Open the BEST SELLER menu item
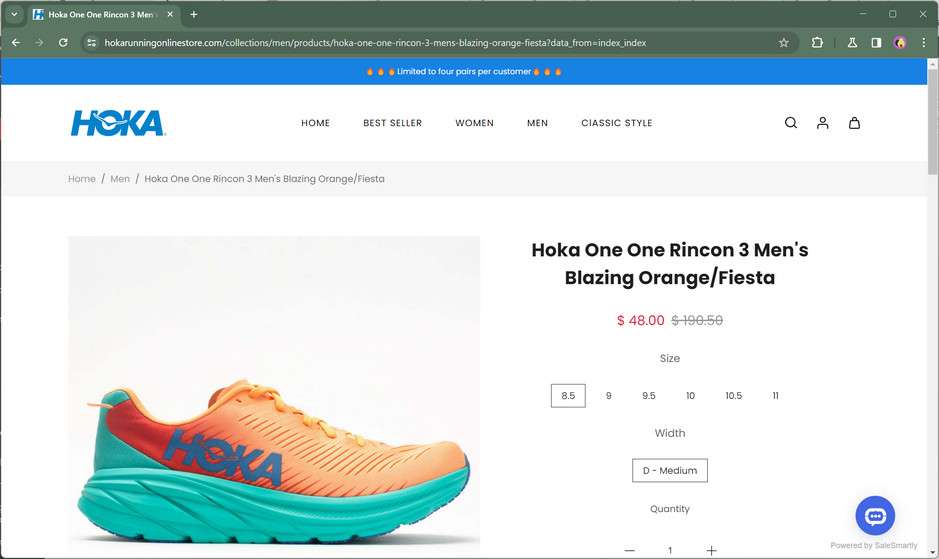The image size is (939, 559). click(x=392, y=123)
